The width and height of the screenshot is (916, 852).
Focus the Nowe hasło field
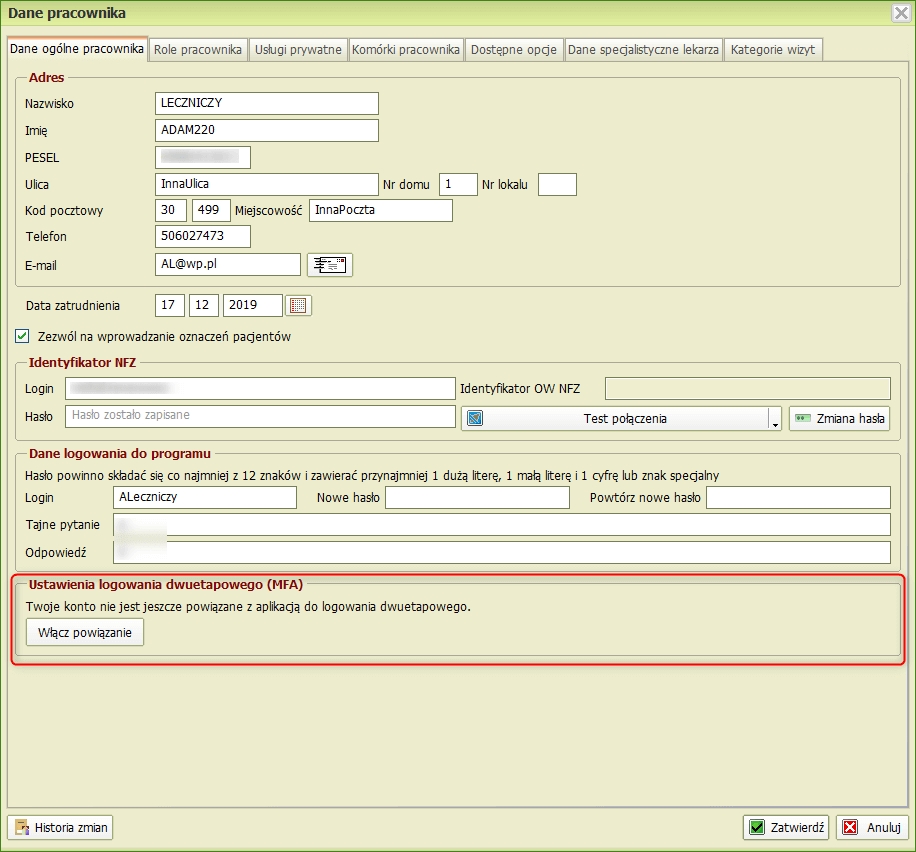tap(477, 497)
